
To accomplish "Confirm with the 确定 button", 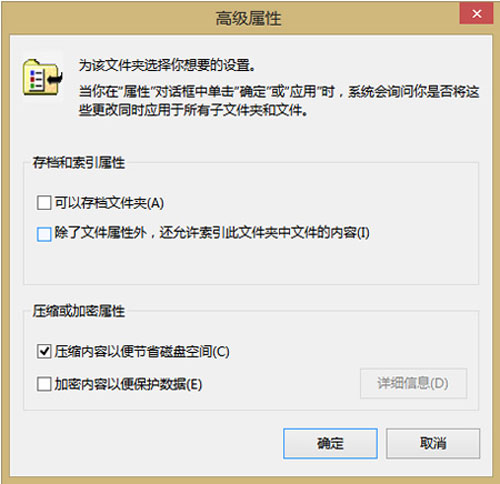I will click(x=330, y=443).
